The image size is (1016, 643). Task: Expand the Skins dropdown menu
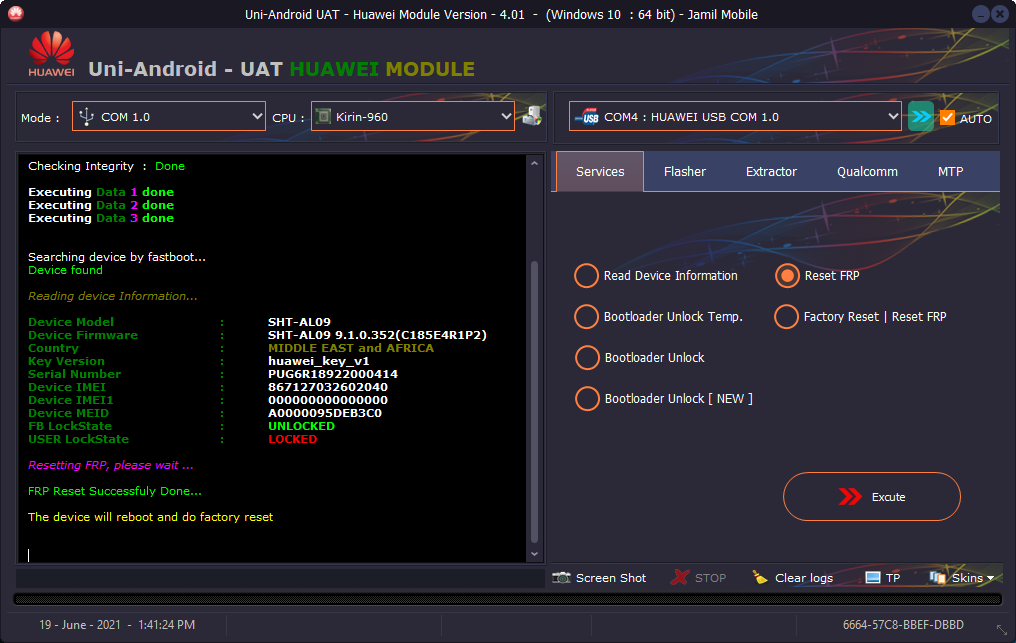point(990,578)
